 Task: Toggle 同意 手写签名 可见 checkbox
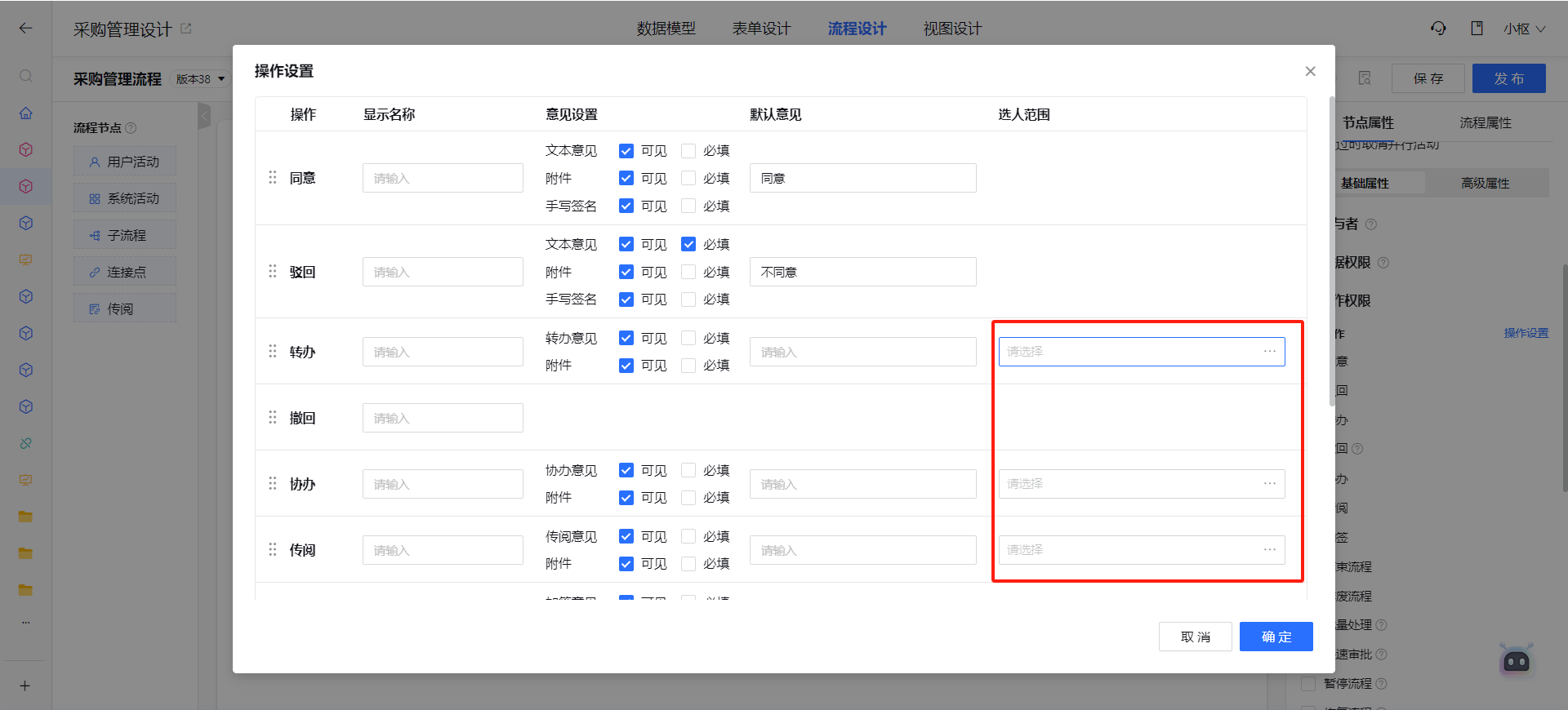click(x=626, y=206)
